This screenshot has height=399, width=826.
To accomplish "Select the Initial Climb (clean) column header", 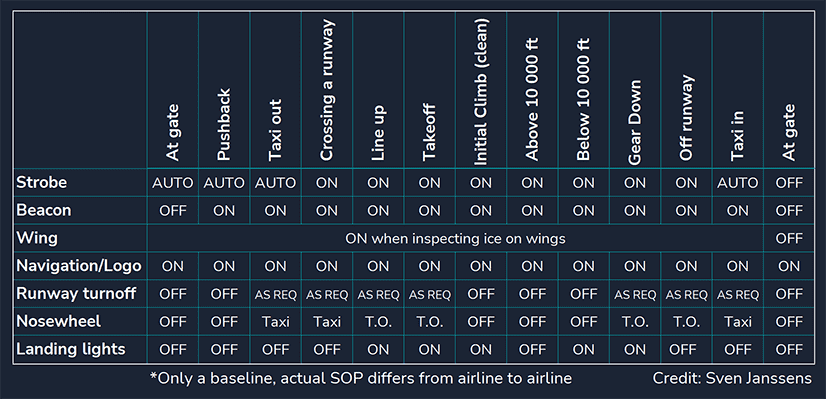I will [x=481, y=92].
